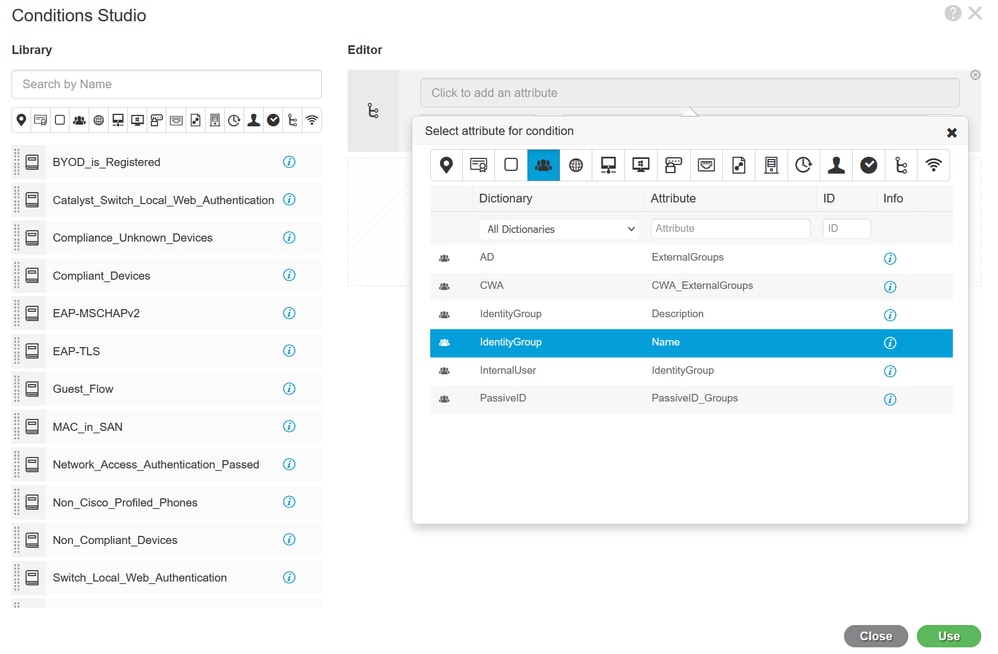Select Catalyst_Switch_Local_Web_Authentication library condition

166,200
